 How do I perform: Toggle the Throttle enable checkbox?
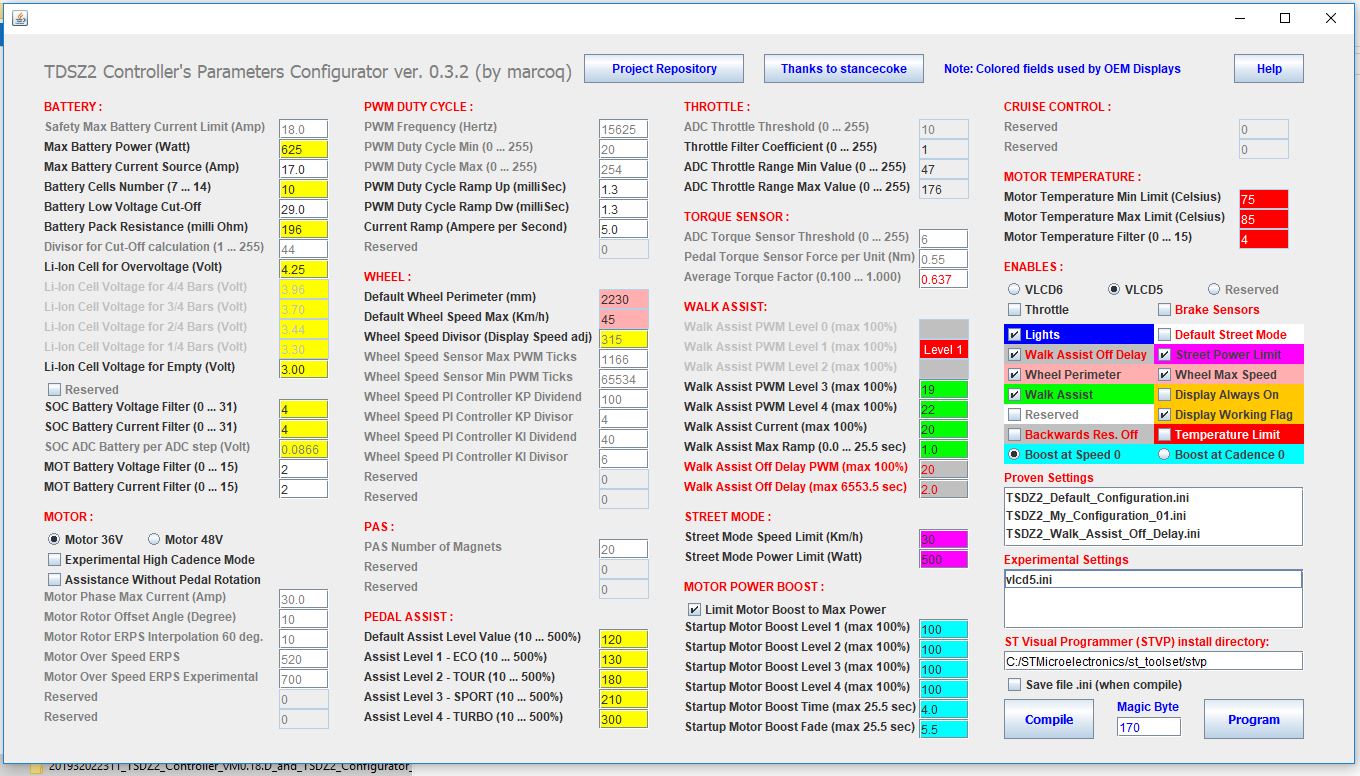click(x=1014, y=310)
